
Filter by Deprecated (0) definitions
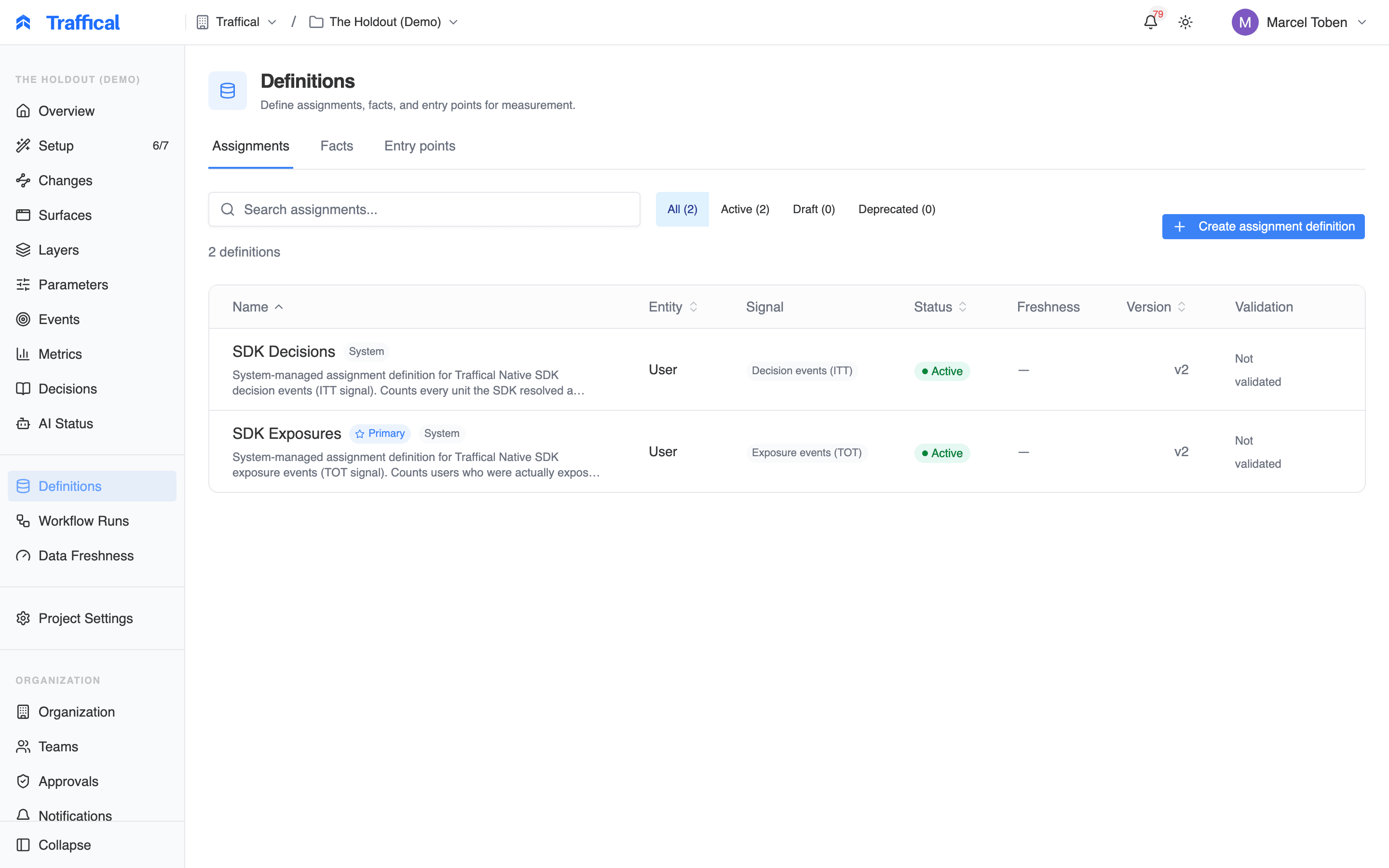897,210
